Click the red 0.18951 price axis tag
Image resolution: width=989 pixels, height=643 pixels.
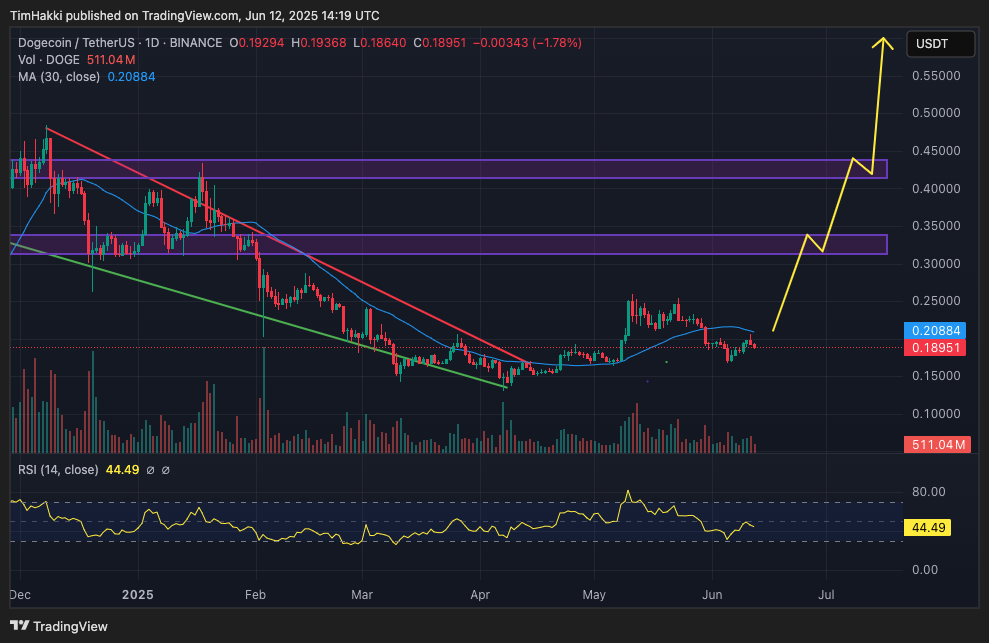[x=935, y=348]
